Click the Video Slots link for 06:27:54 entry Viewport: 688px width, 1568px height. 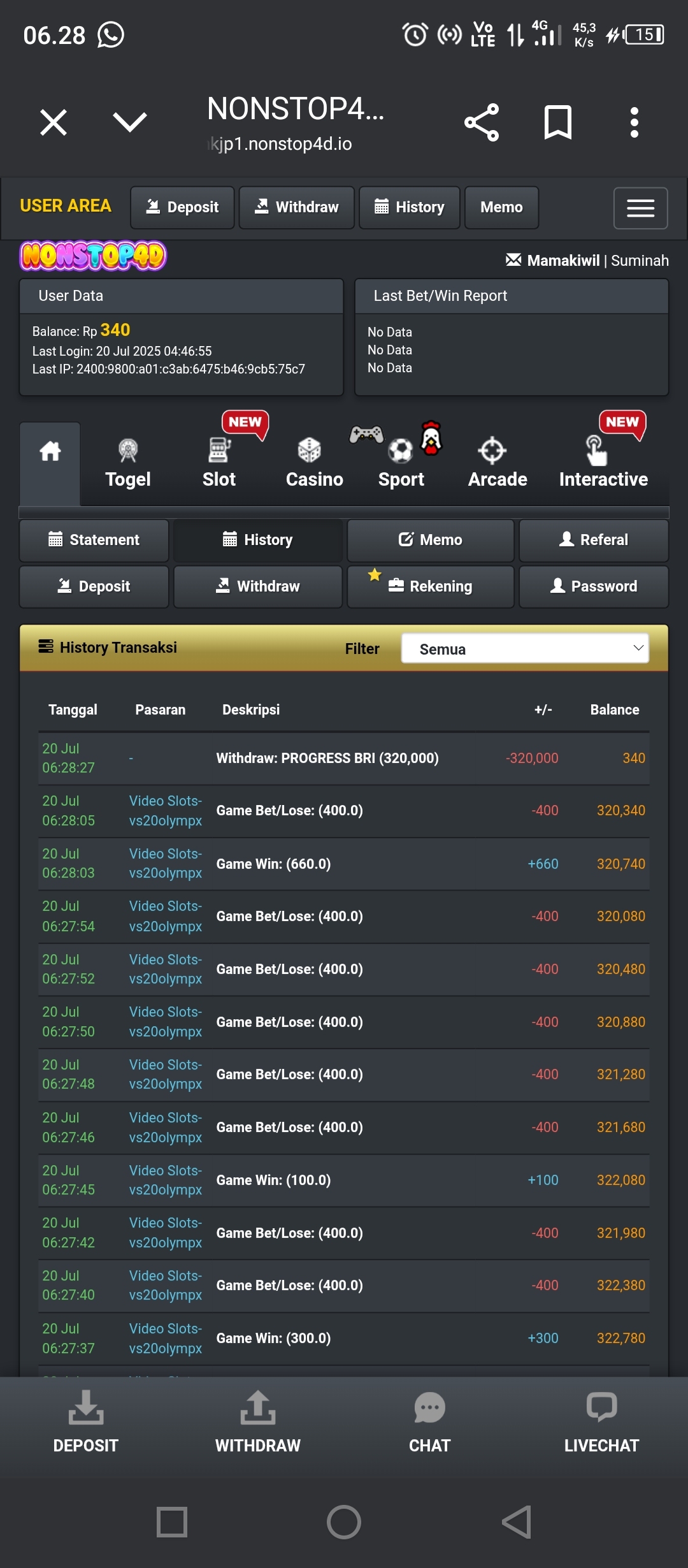click(x=166, y=917)
